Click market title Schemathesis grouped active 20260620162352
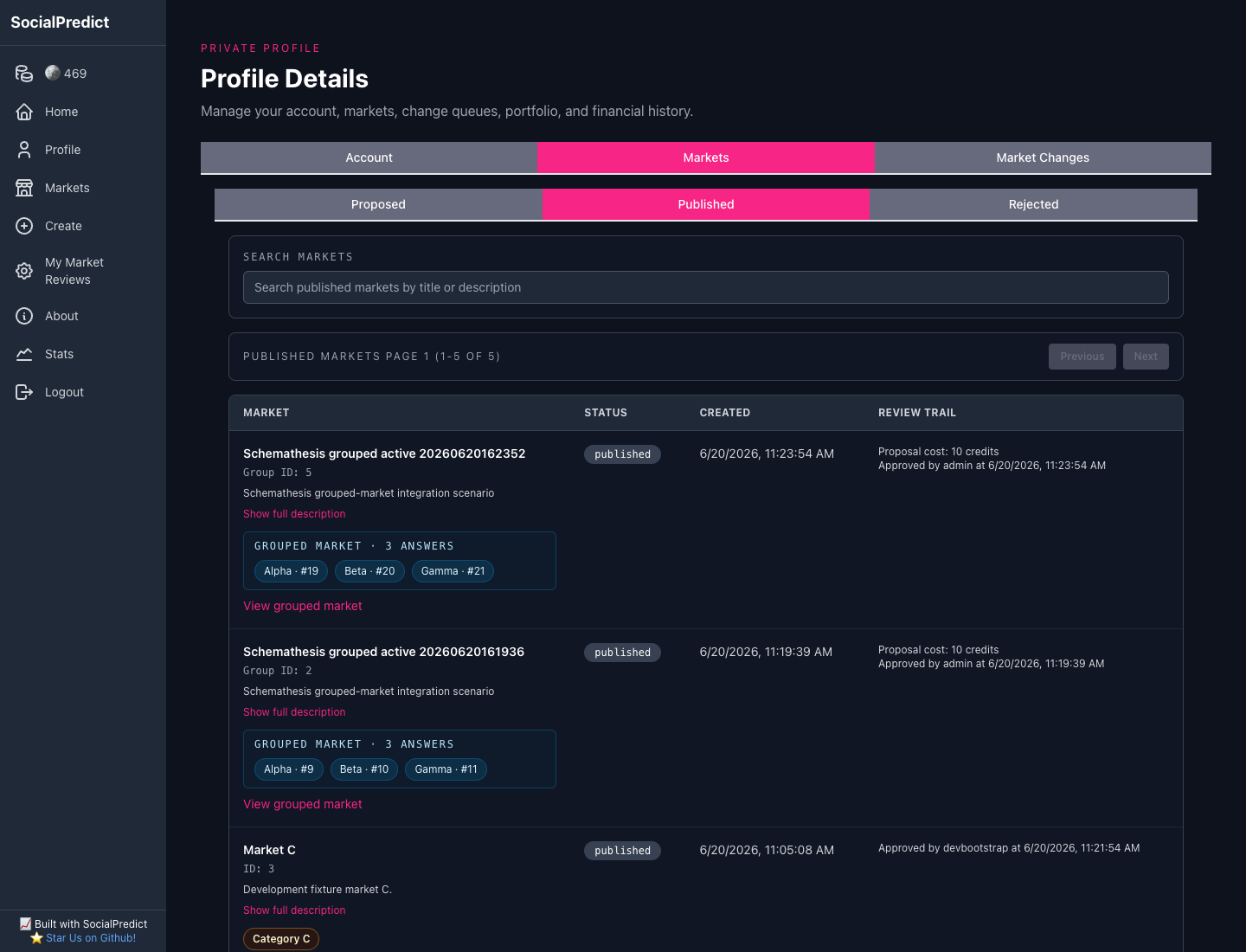This screenshot has height=952, width=1246. [x=384, y=453]
